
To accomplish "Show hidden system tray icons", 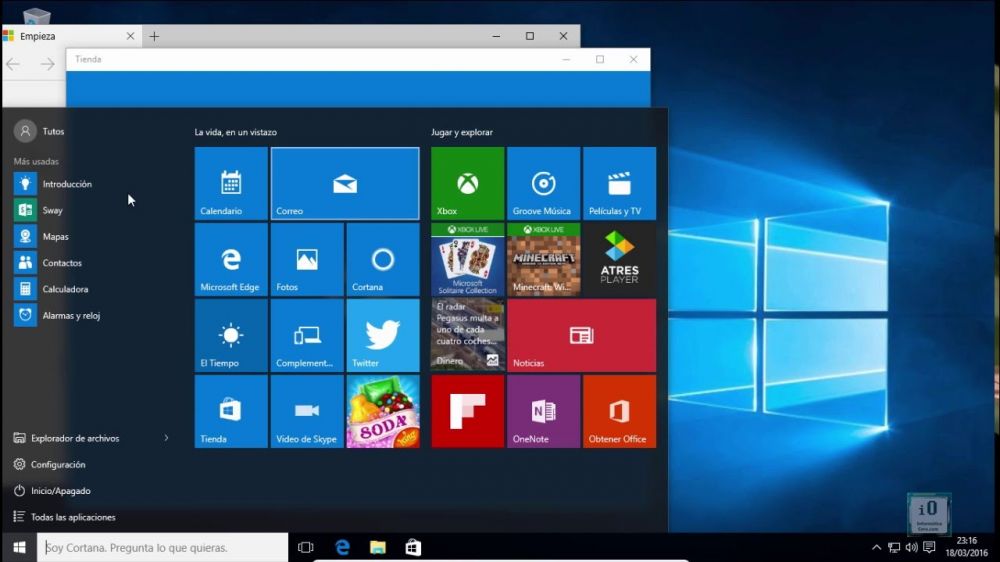I will pyautogui.click(x=876, y=547).
